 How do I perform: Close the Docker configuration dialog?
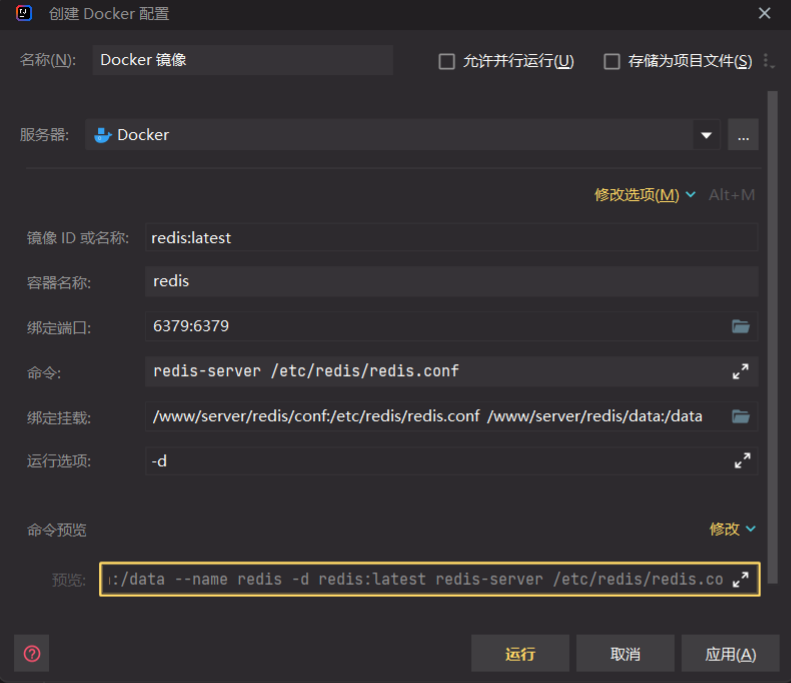(x=764, y=13)
